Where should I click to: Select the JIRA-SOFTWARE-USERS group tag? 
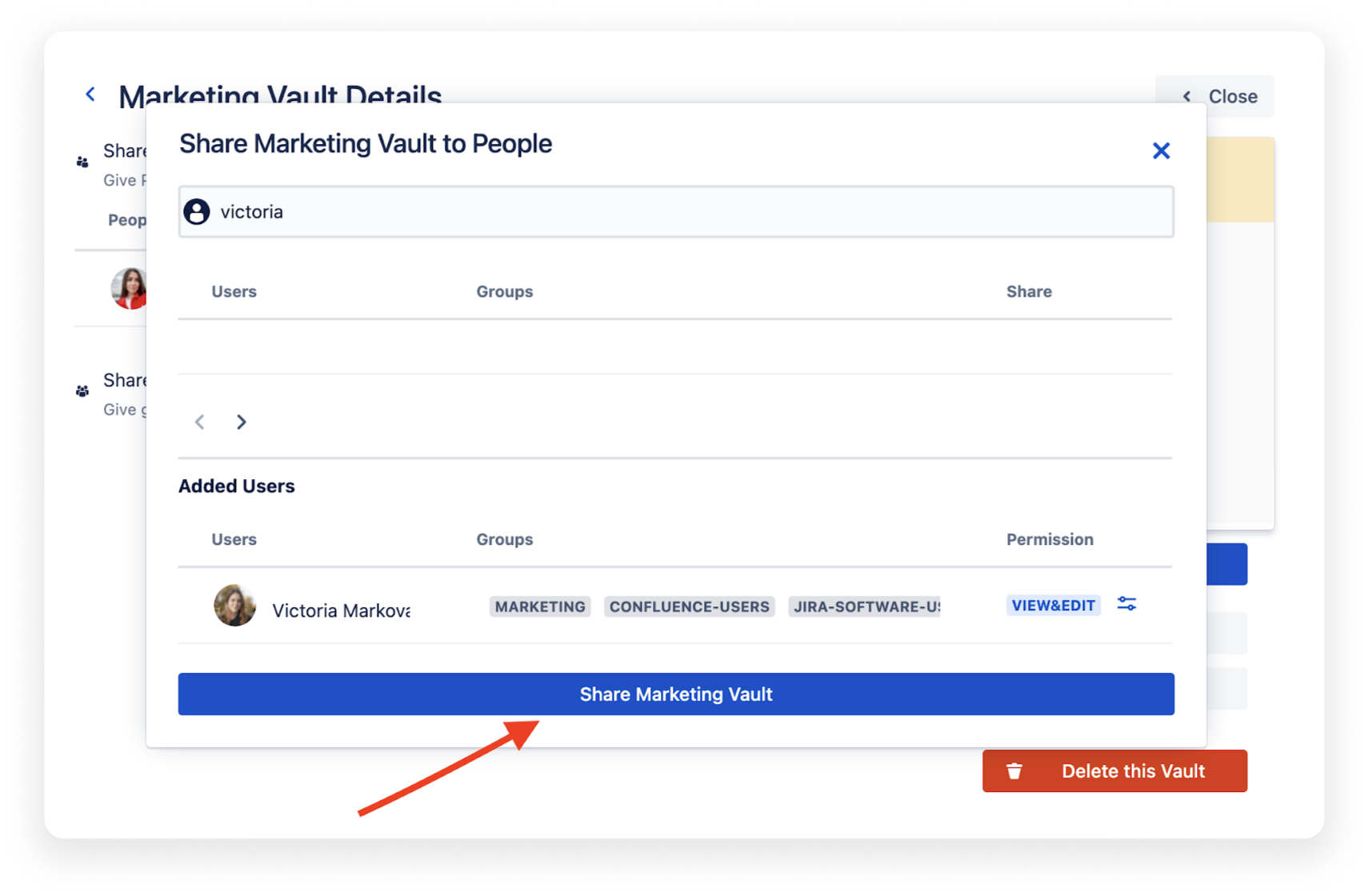[864, 606]
